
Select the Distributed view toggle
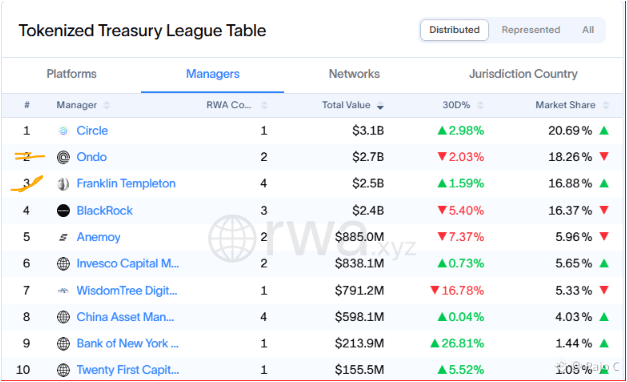click(454, 30)
